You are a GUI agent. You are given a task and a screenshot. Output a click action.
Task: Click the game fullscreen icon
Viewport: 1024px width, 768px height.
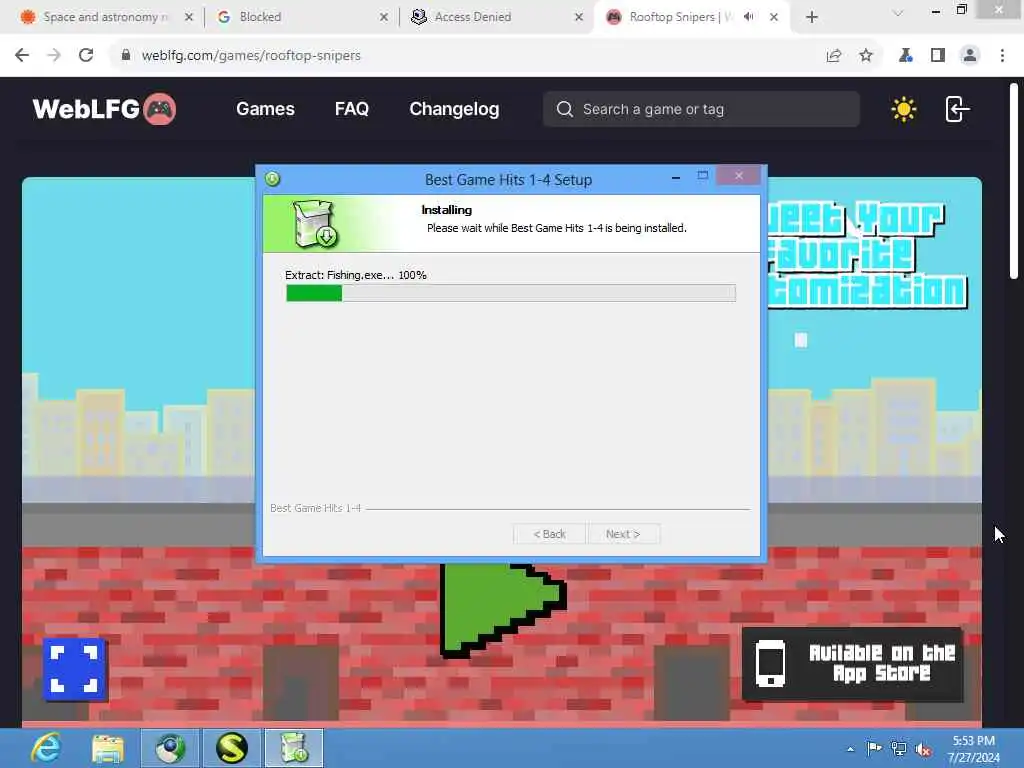pyautogui.click(x=74, y=669)
